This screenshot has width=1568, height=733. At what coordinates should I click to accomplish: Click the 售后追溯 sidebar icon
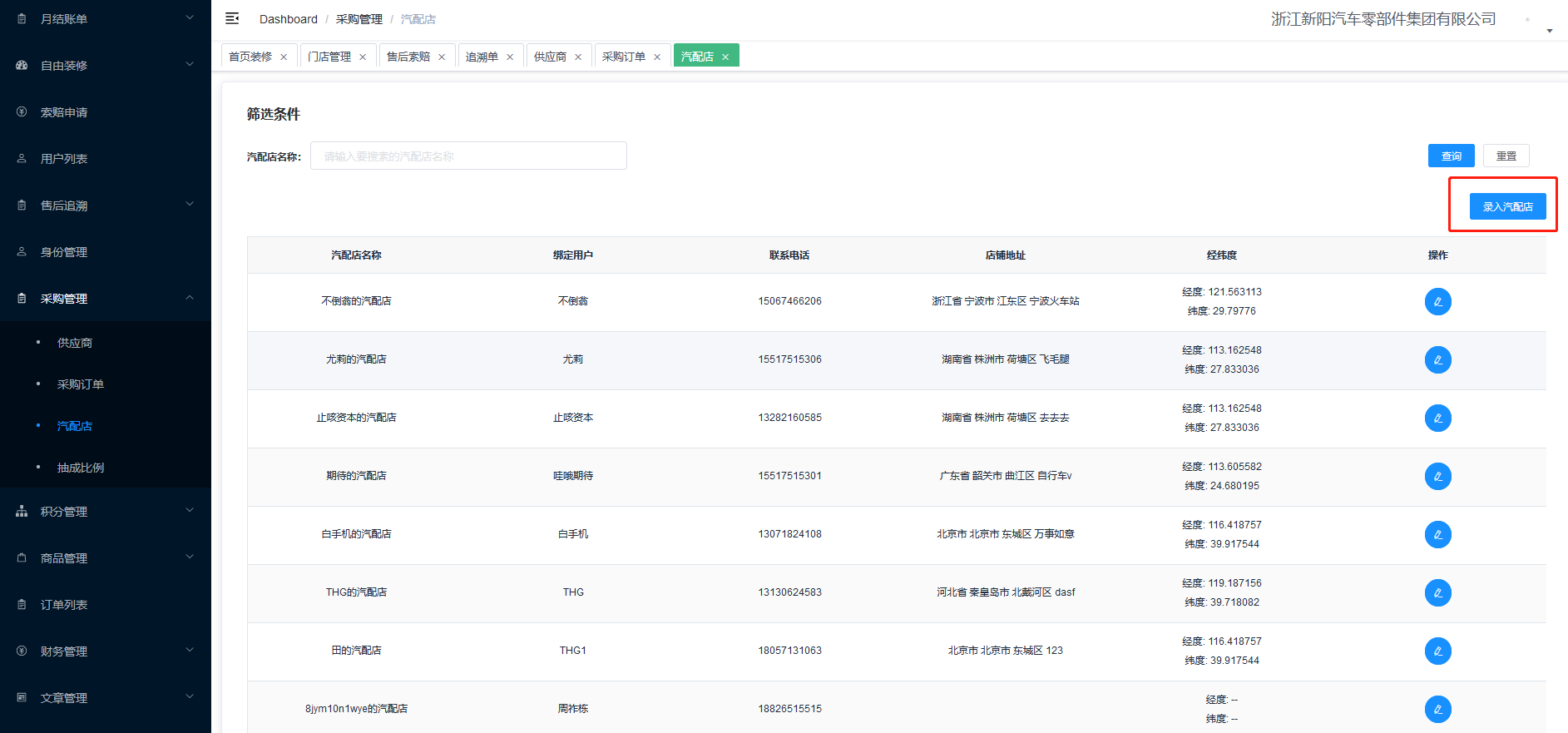(22, 205)
